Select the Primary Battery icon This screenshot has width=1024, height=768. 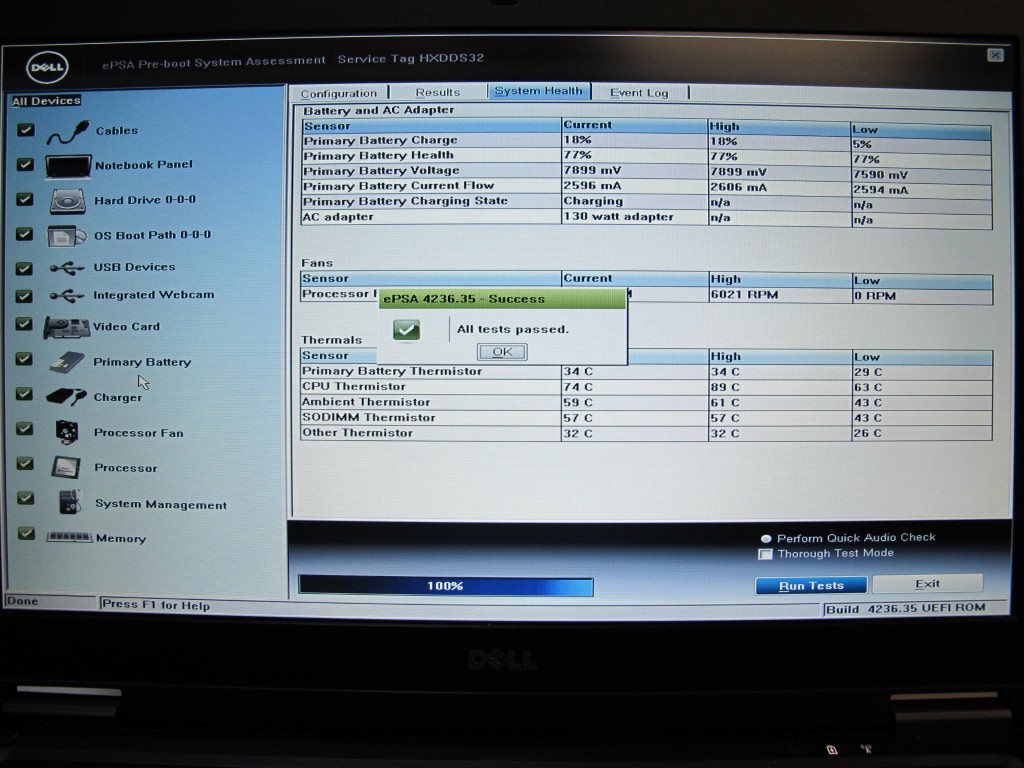[67, 362]
